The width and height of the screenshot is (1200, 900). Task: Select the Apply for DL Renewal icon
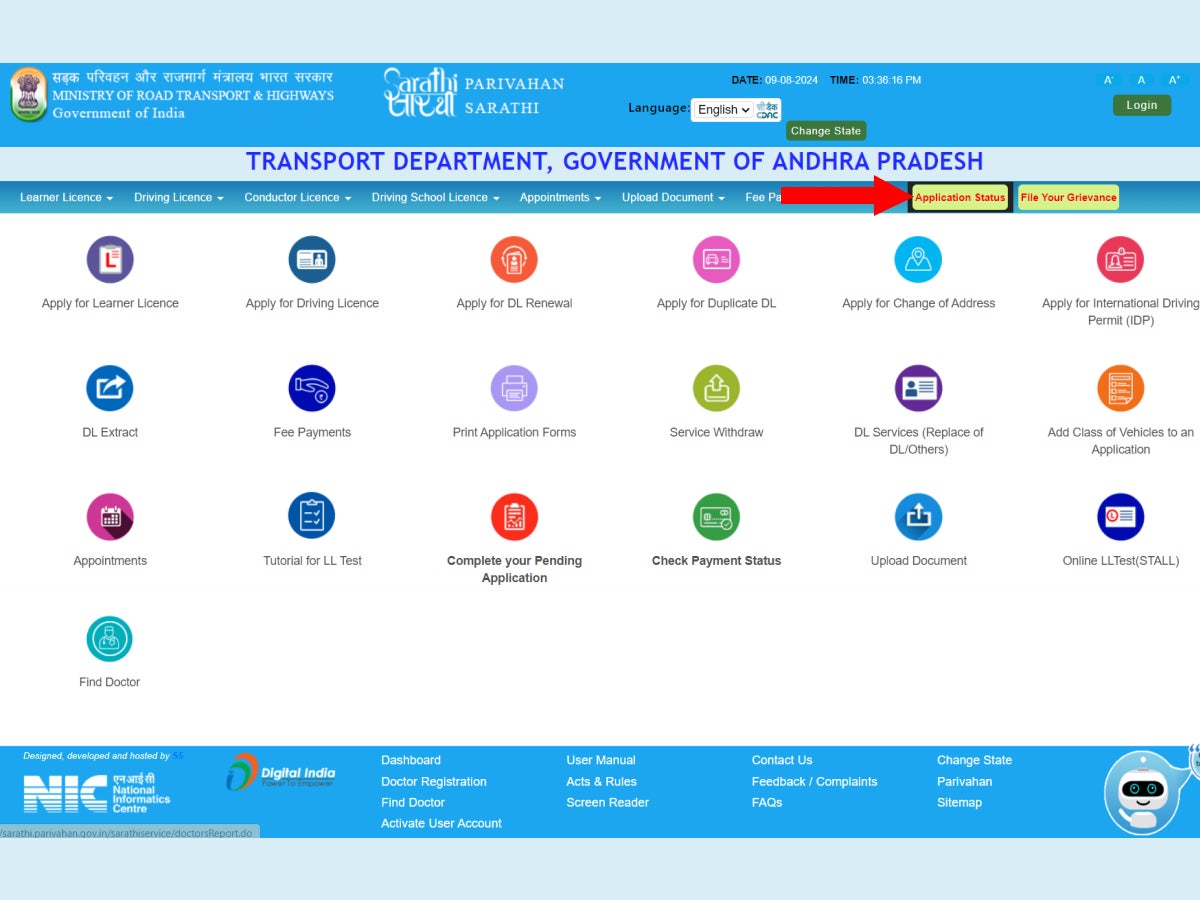pos(514,260)
